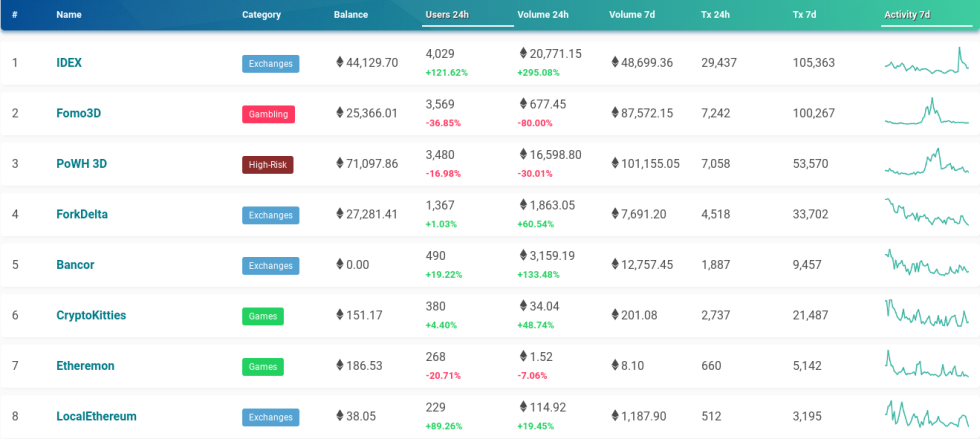
Task: Open the ForkDelta dapp page
Action: tap(82, 215)
